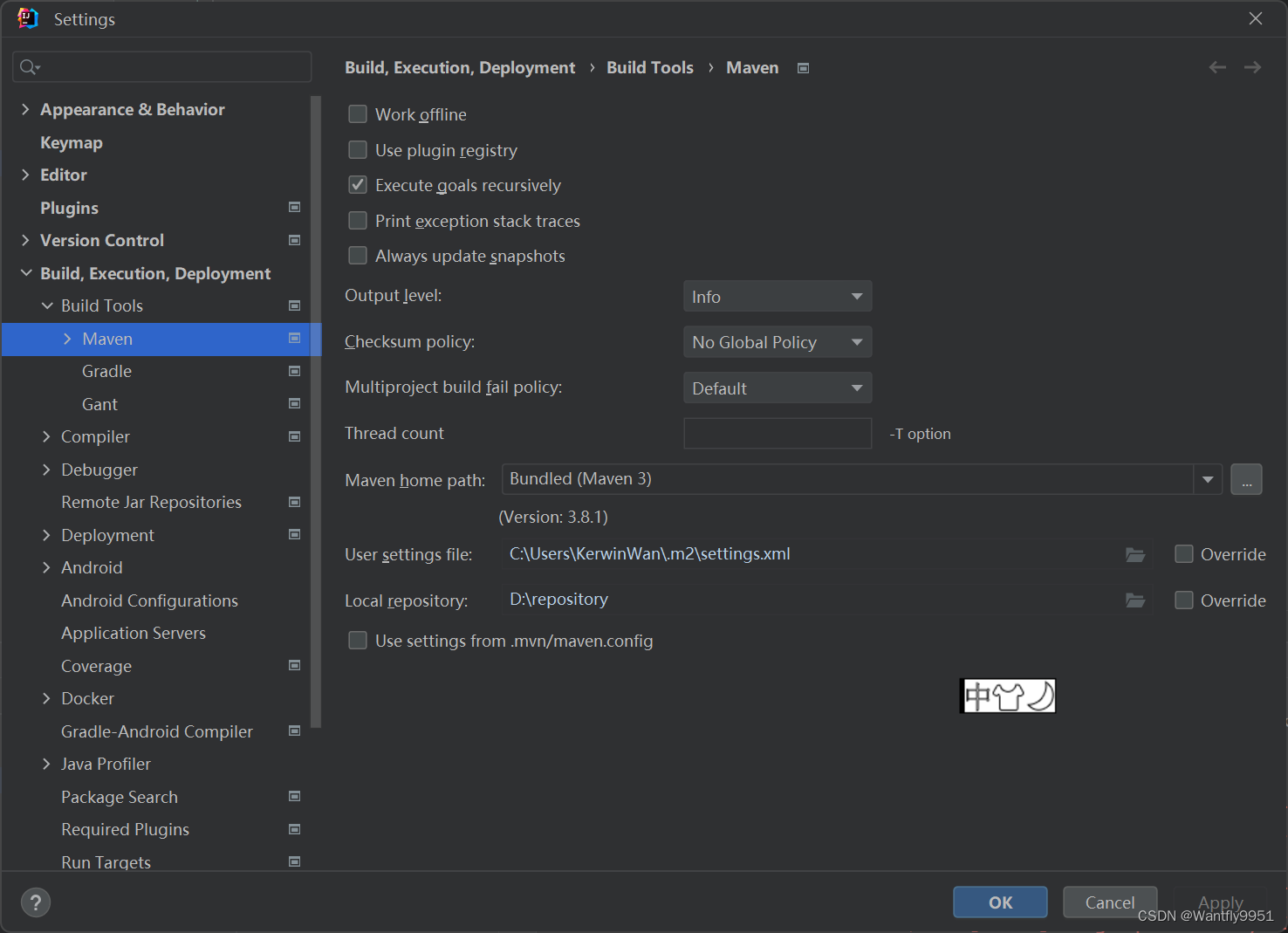Open the Plugins settings page
Image resolution: width=1288 pixels, height=933 pixels.
tap(69, 208)
